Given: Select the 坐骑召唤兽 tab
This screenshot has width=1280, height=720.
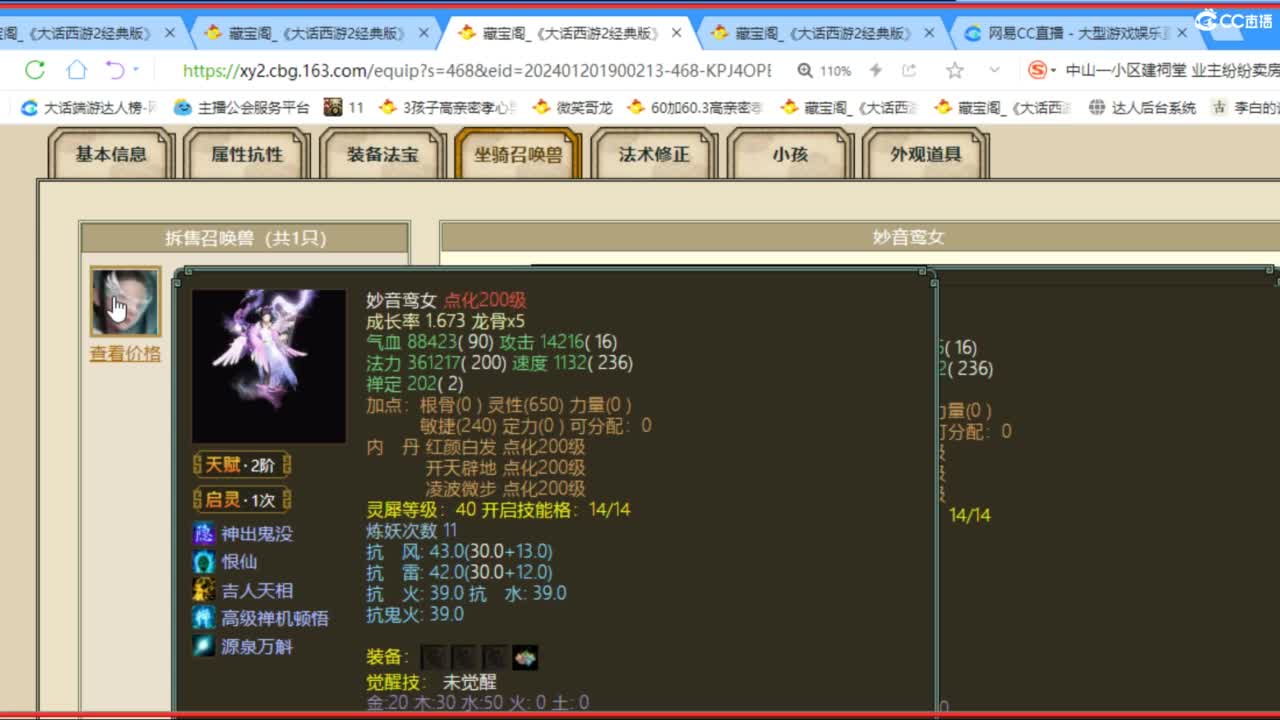Looking at the screenshot, I should [518, 154].
